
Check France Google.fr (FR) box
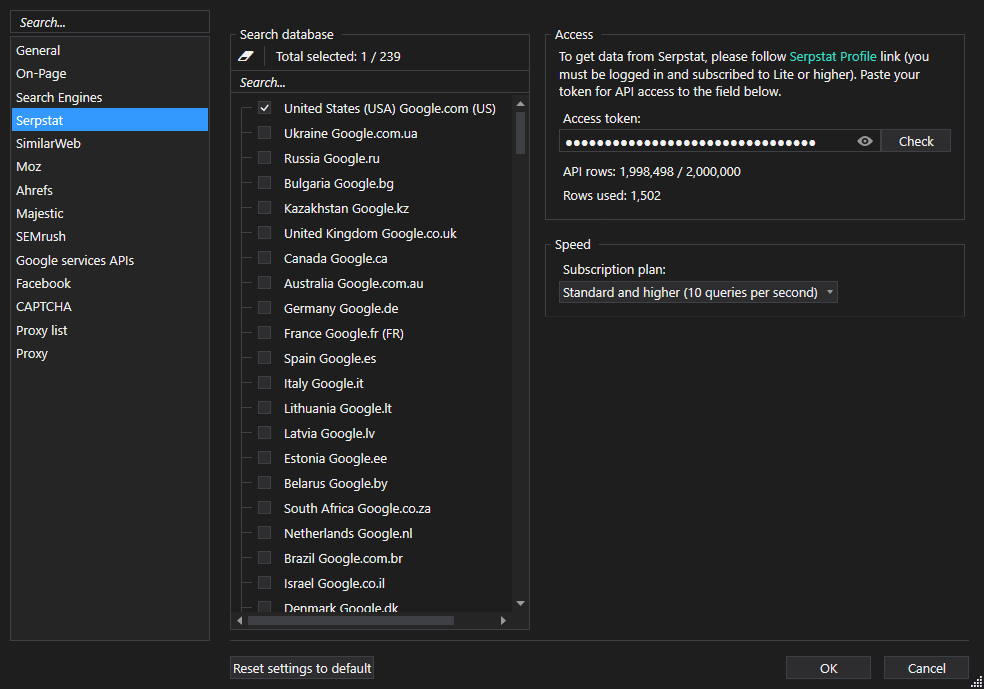(x=265, y=333)
